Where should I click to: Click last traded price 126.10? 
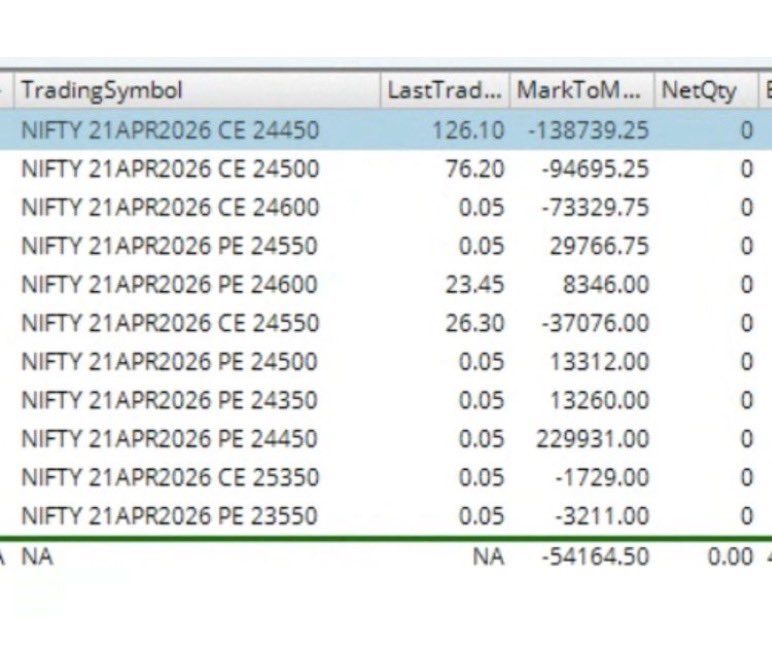468,130
